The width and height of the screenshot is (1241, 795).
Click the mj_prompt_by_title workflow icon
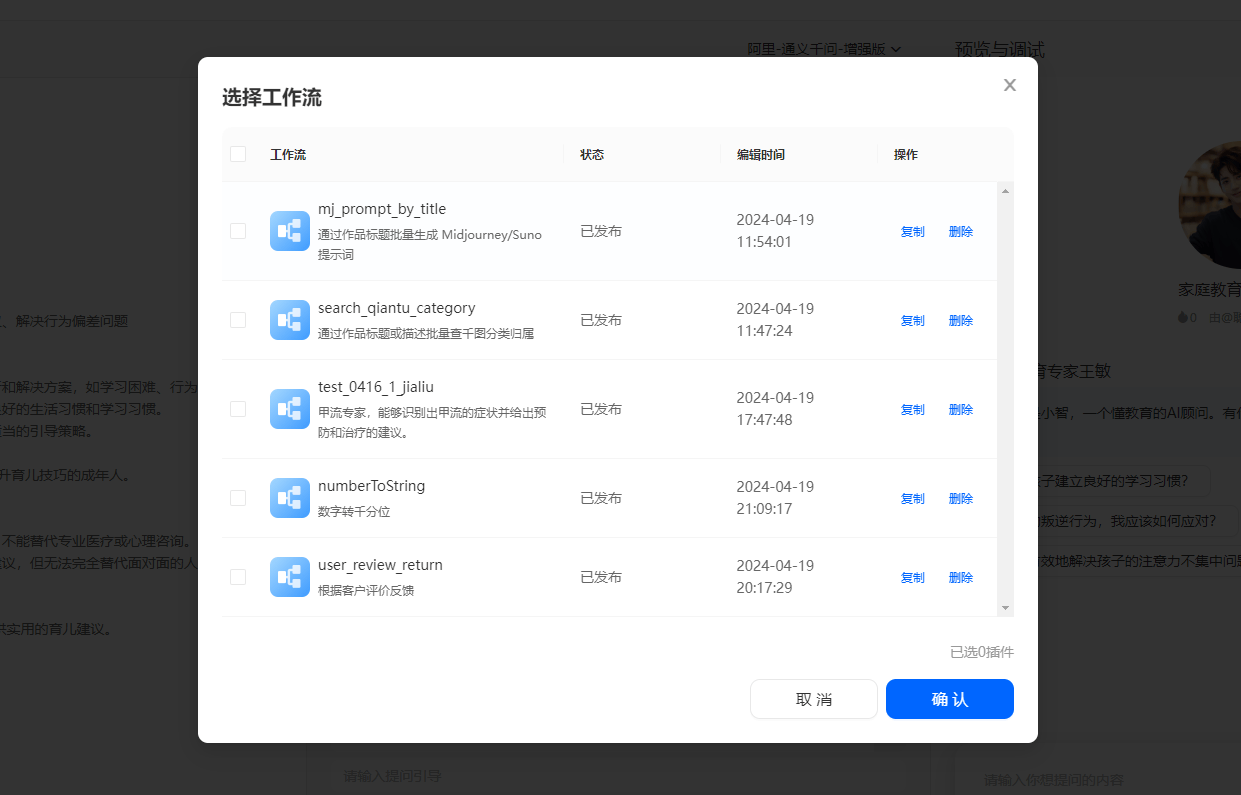(x=289, y=231)
